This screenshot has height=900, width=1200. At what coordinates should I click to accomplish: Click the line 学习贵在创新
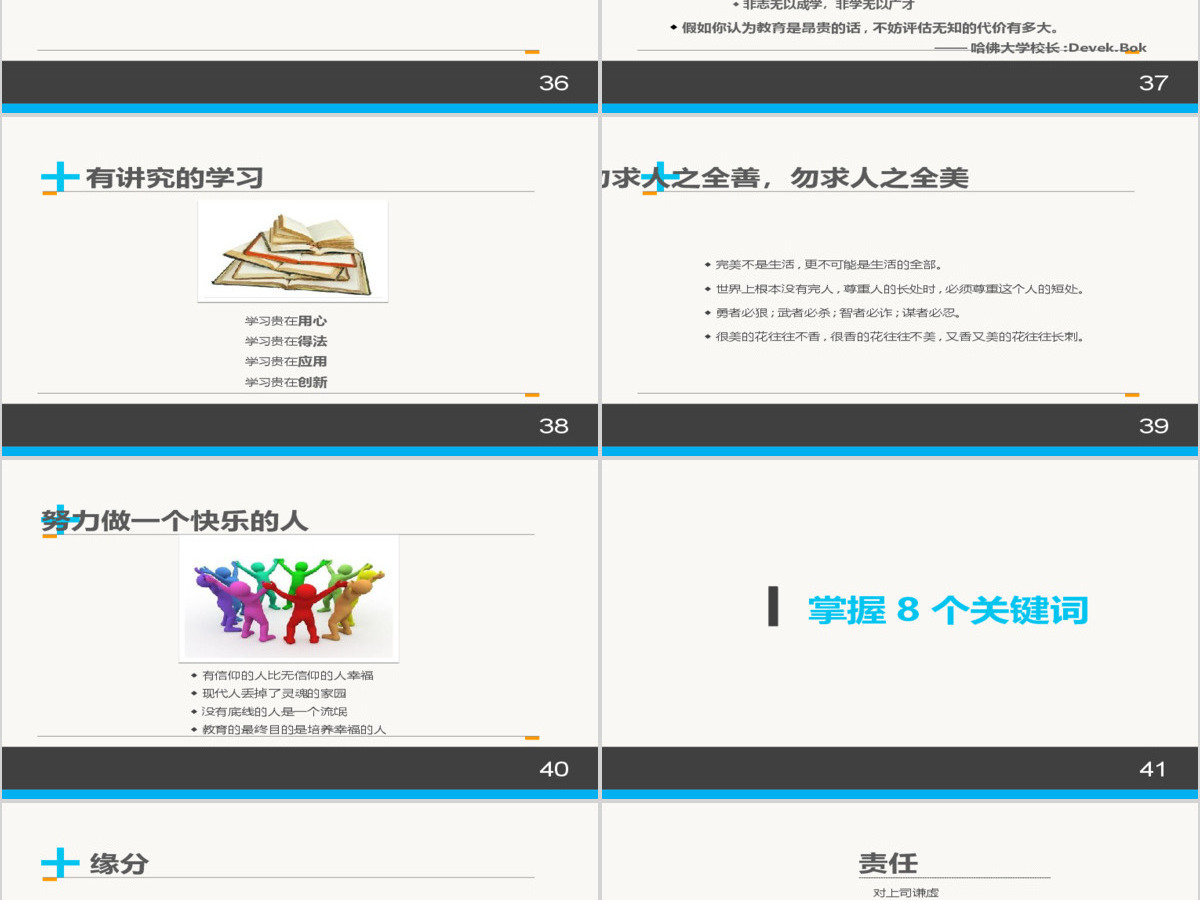pos(286,382)
